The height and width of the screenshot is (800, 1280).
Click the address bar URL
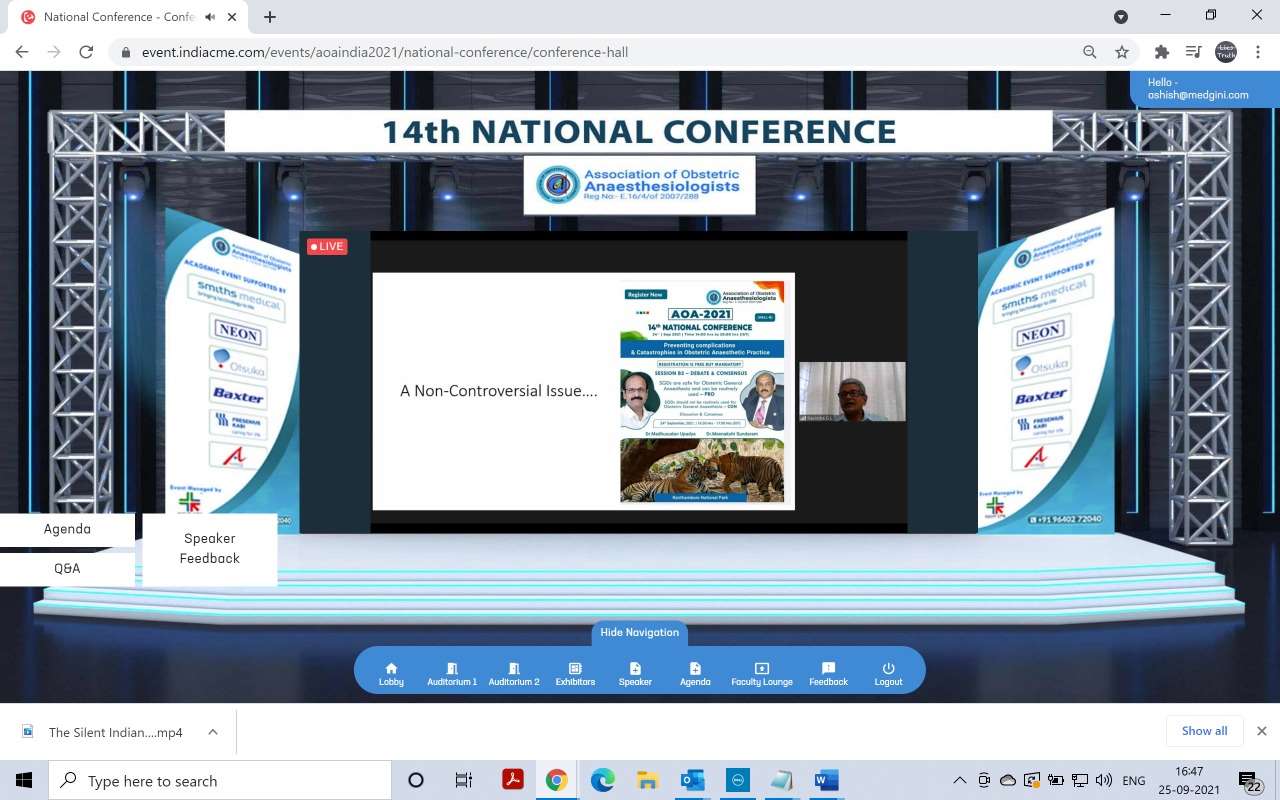[385, 52]
